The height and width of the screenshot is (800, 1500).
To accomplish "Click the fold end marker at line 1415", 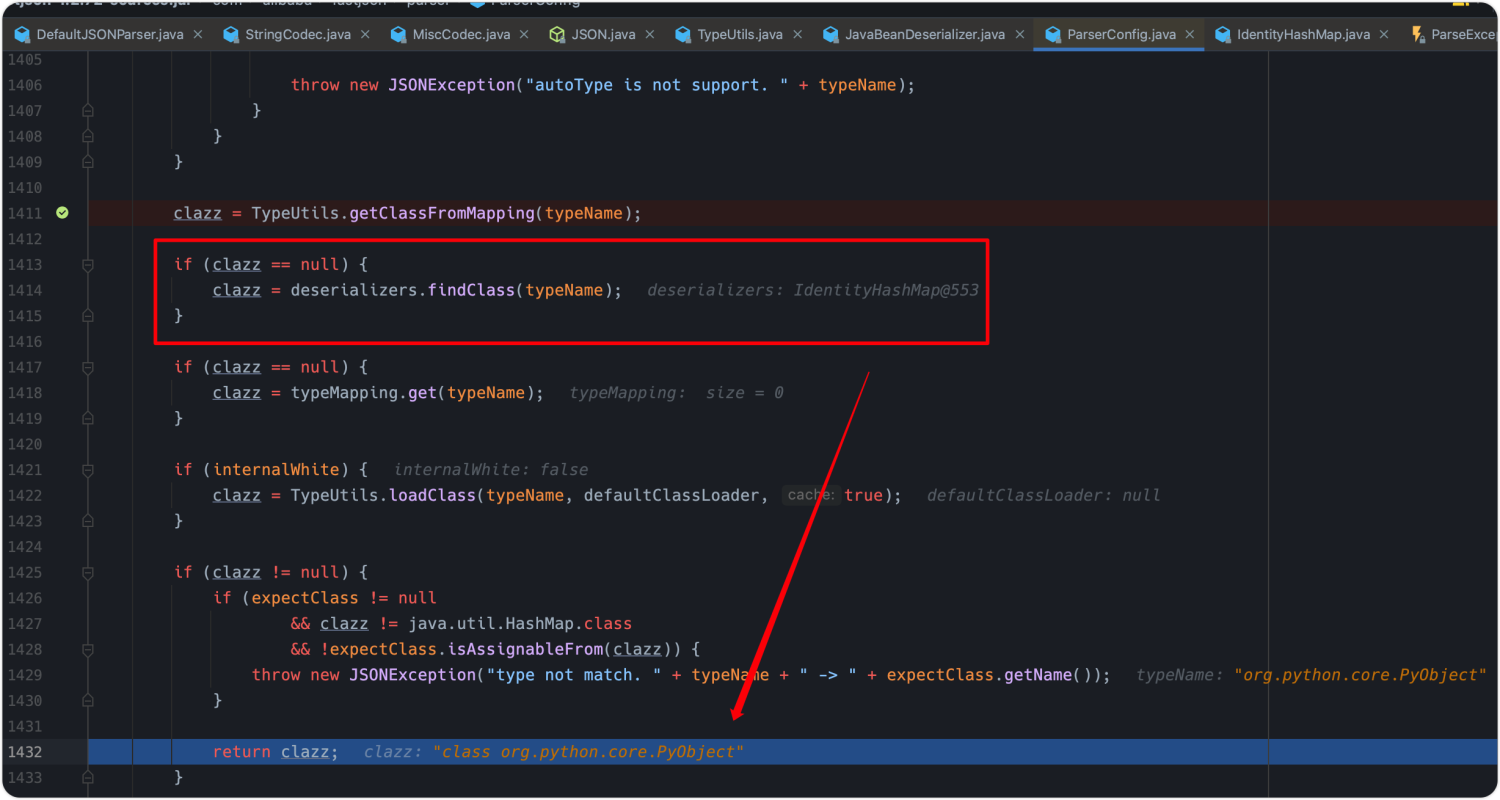I will pos(88,316).
